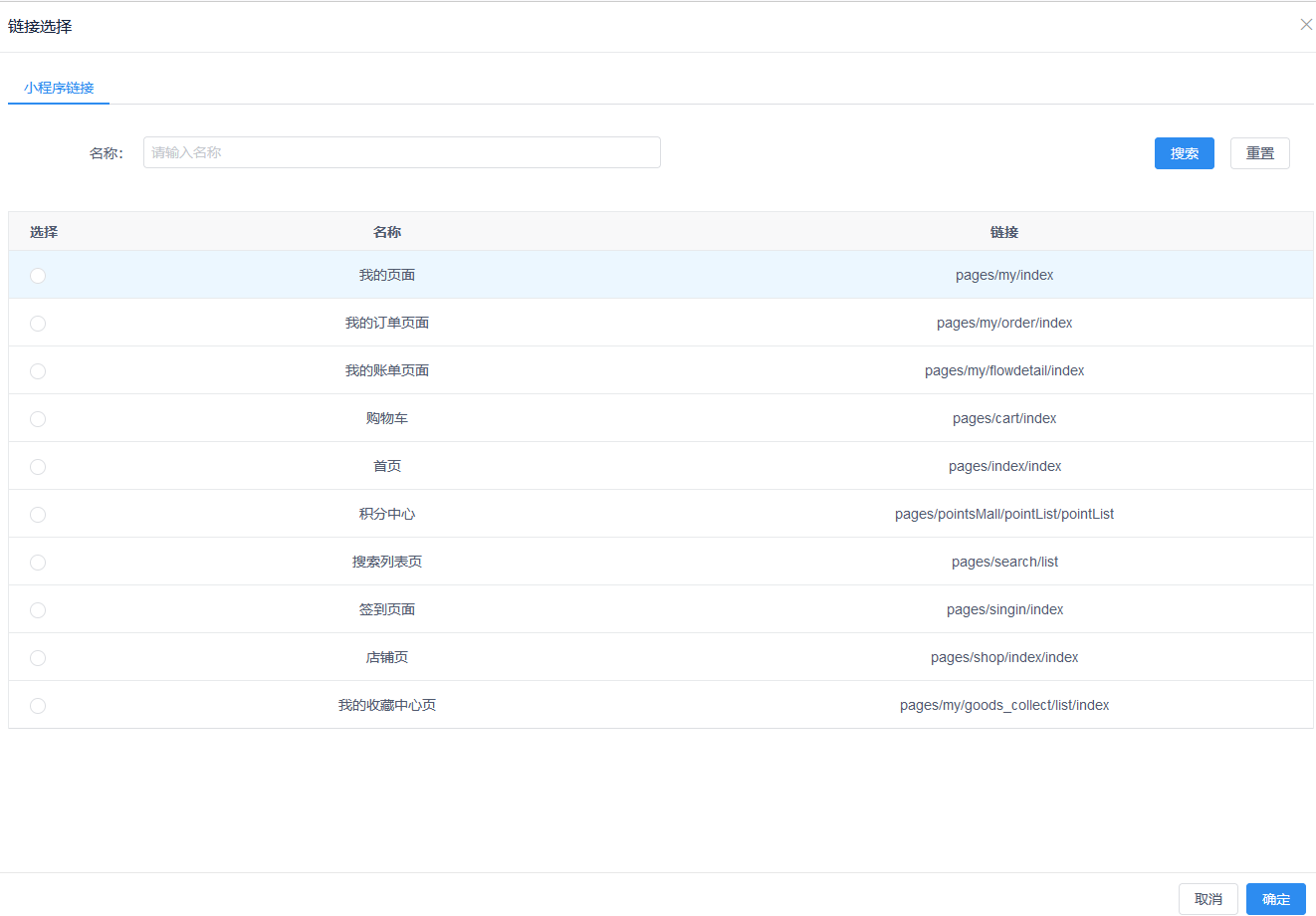Select radio button for 购物车

pos(38,419)
